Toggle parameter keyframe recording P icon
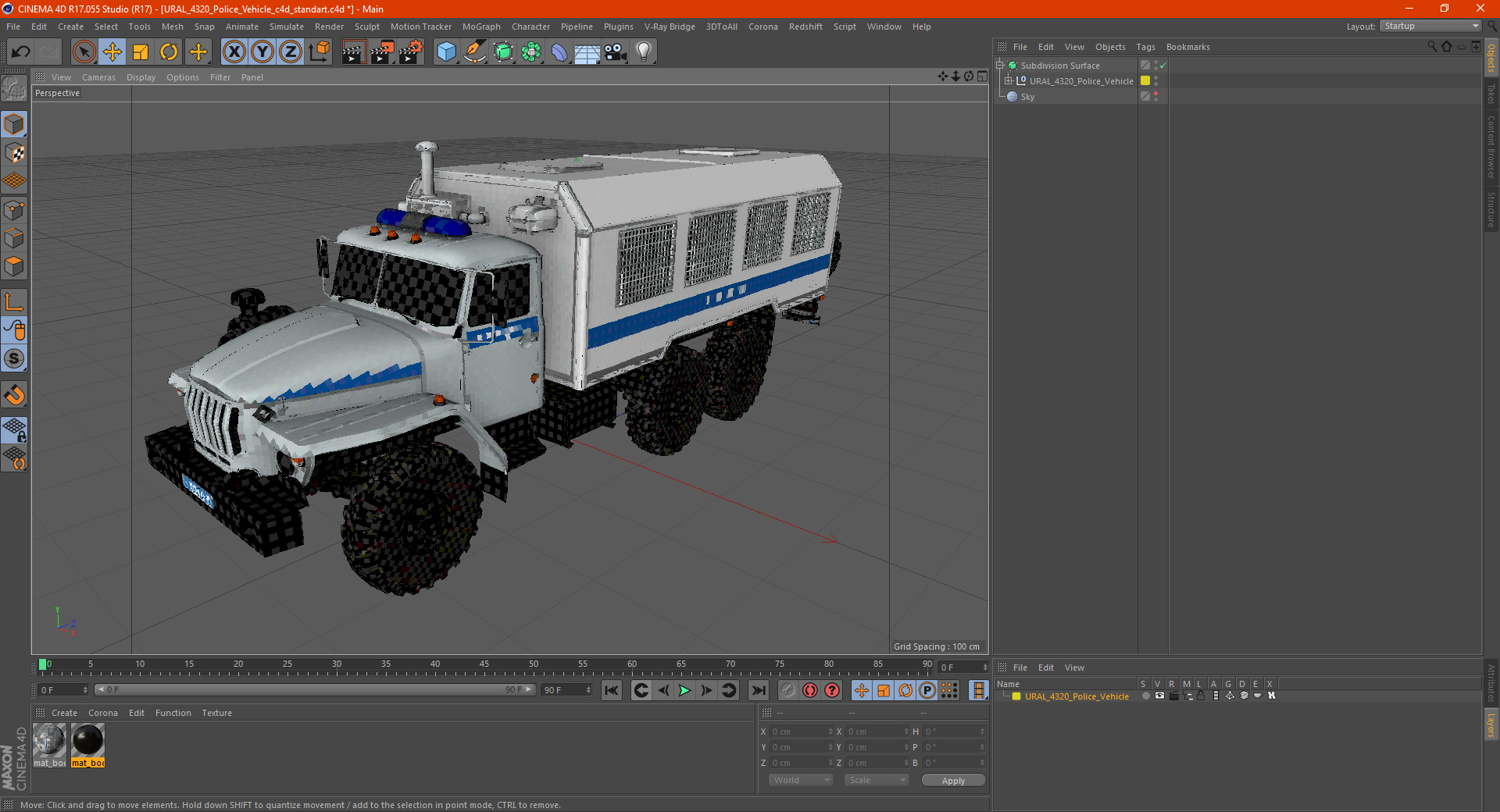The image size is (1500, 812). [x=927, y=690]
